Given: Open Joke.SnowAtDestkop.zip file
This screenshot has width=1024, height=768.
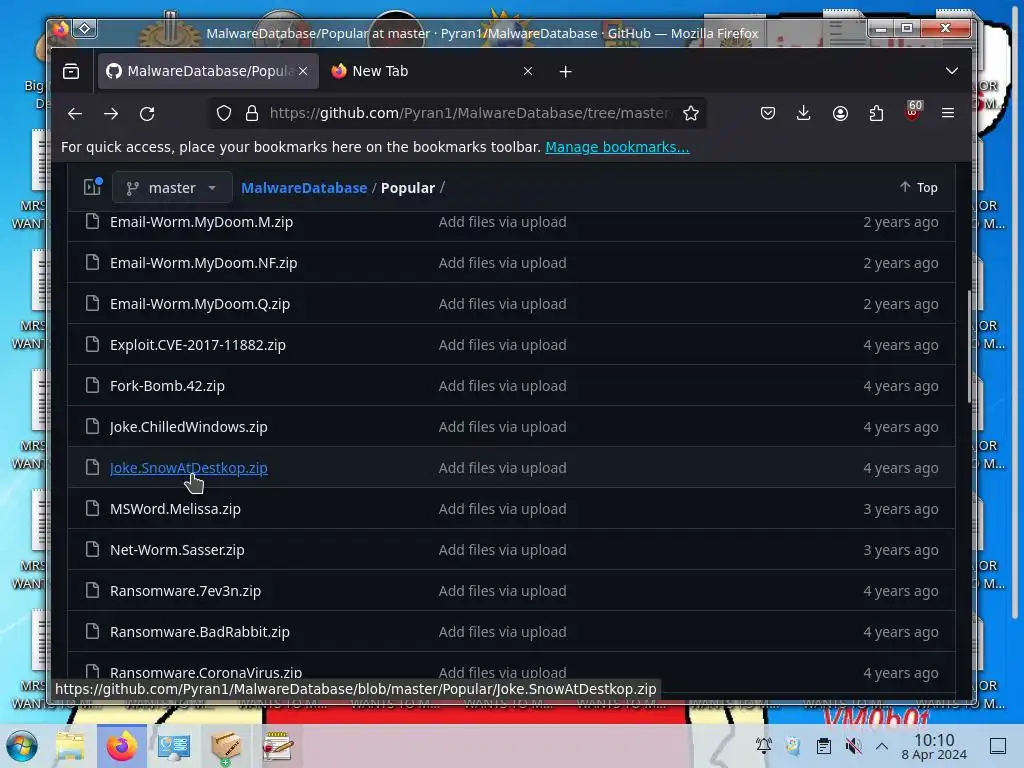Looking at the screenshot, I should [x=189, y=468].
